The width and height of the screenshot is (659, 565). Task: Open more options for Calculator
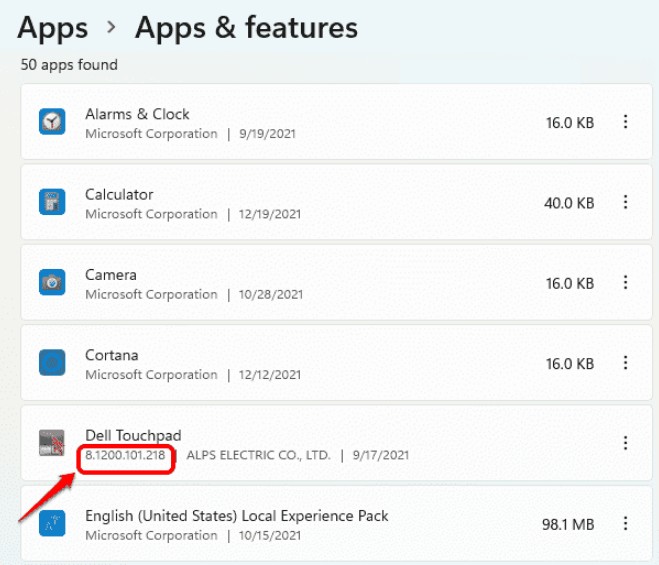pyautogui.click(x=625, y=202)
